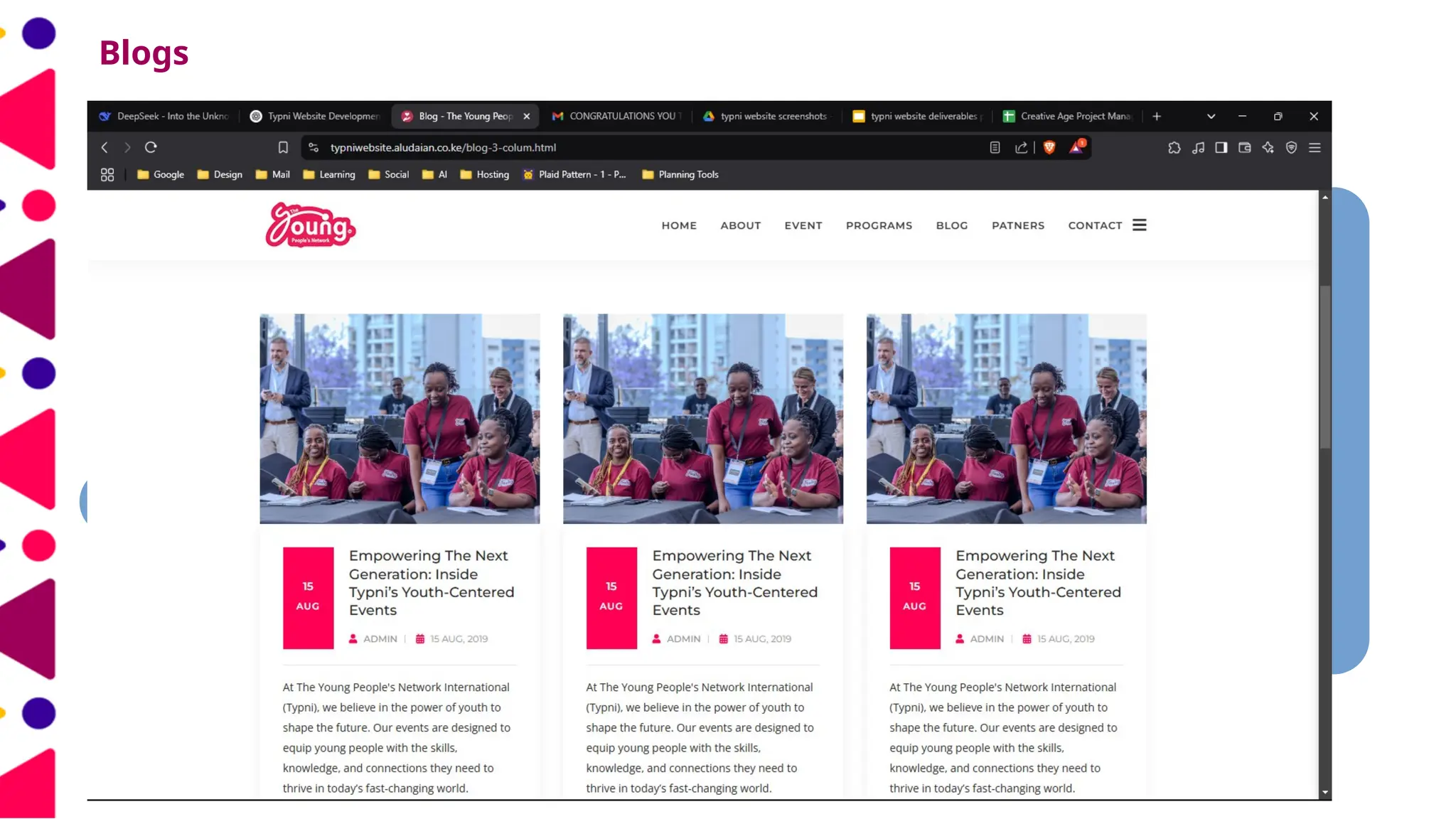Viewport: 1456px width, 819px height.
Task: Open the second blog post image
Action: 703,419
